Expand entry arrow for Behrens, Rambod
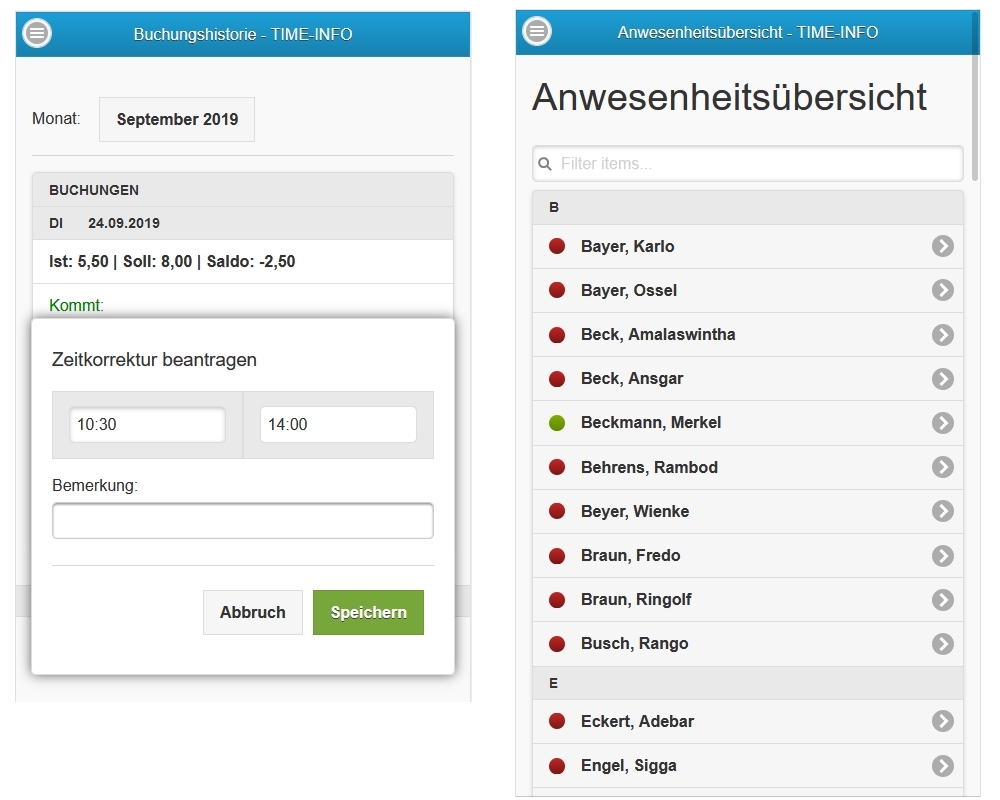This screenshot has width=1000, height=800. 942,467
